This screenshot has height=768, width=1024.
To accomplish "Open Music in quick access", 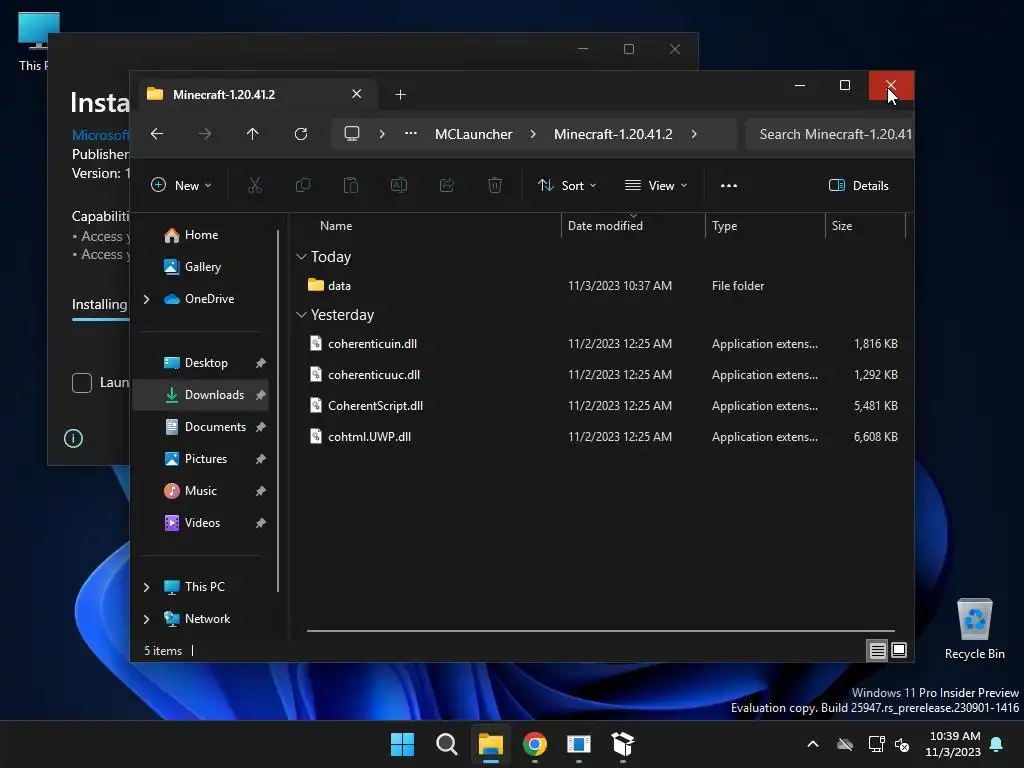I will (200, 491).
